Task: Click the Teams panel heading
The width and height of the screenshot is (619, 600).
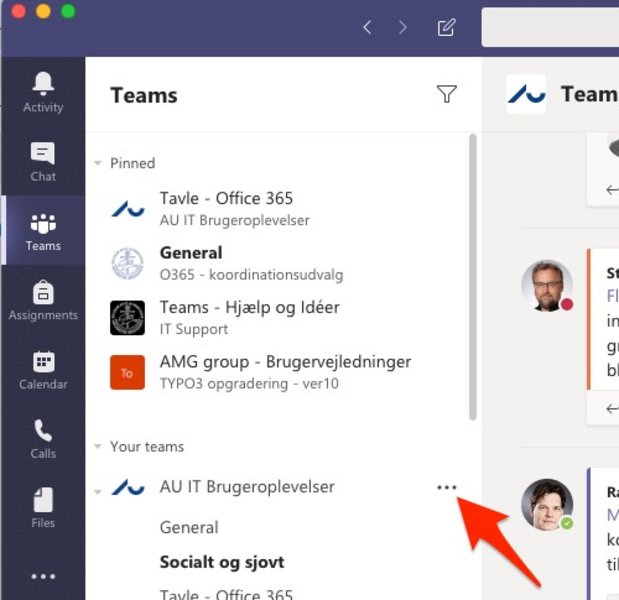Action: (x=144, y=95)
